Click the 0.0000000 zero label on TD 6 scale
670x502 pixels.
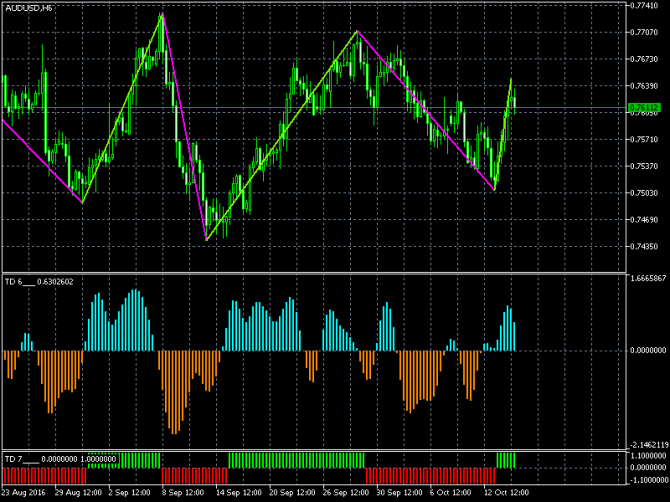pos(648,350)
